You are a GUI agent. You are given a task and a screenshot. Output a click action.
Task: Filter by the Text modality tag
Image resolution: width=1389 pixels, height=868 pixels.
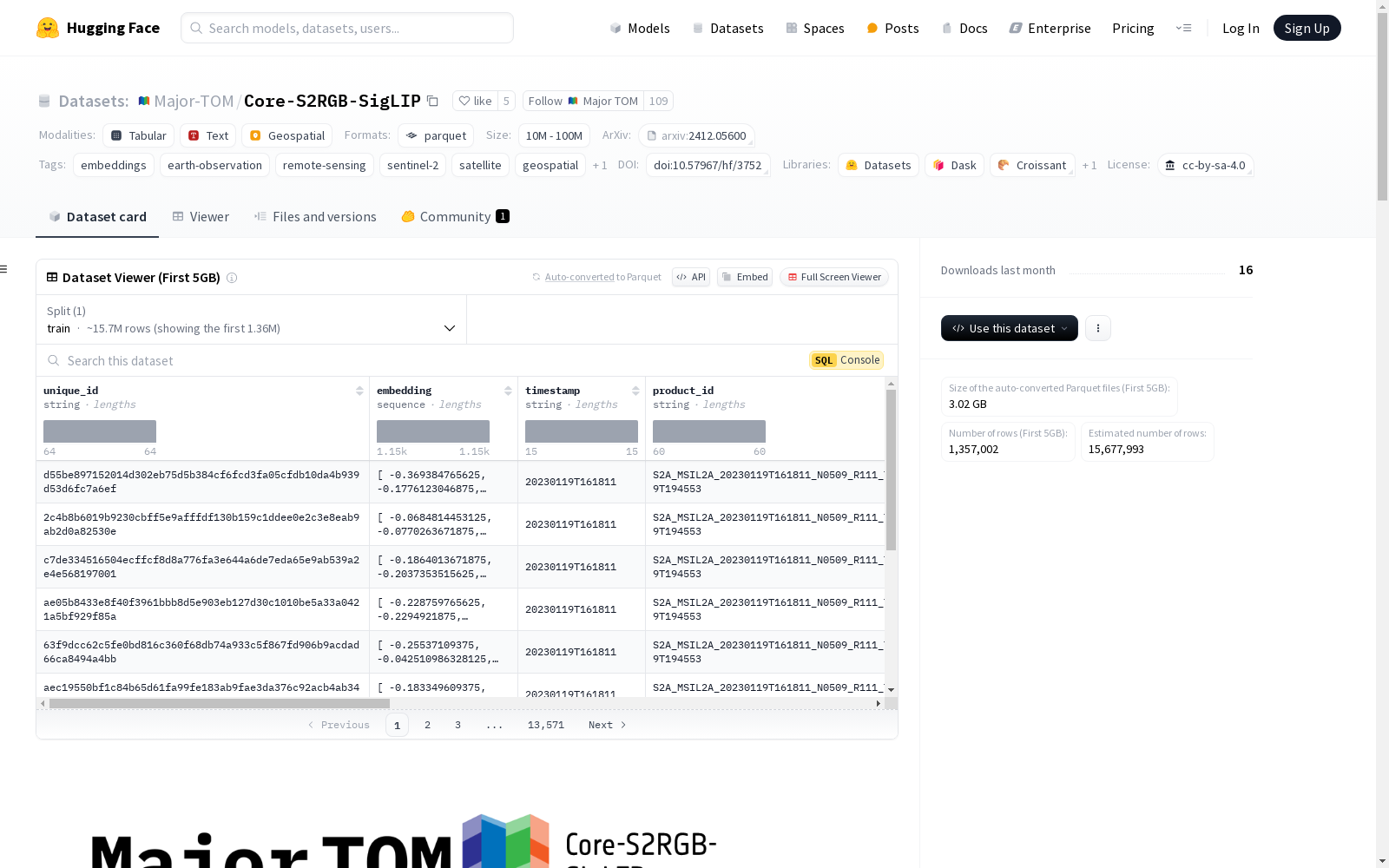click(208, 135)
